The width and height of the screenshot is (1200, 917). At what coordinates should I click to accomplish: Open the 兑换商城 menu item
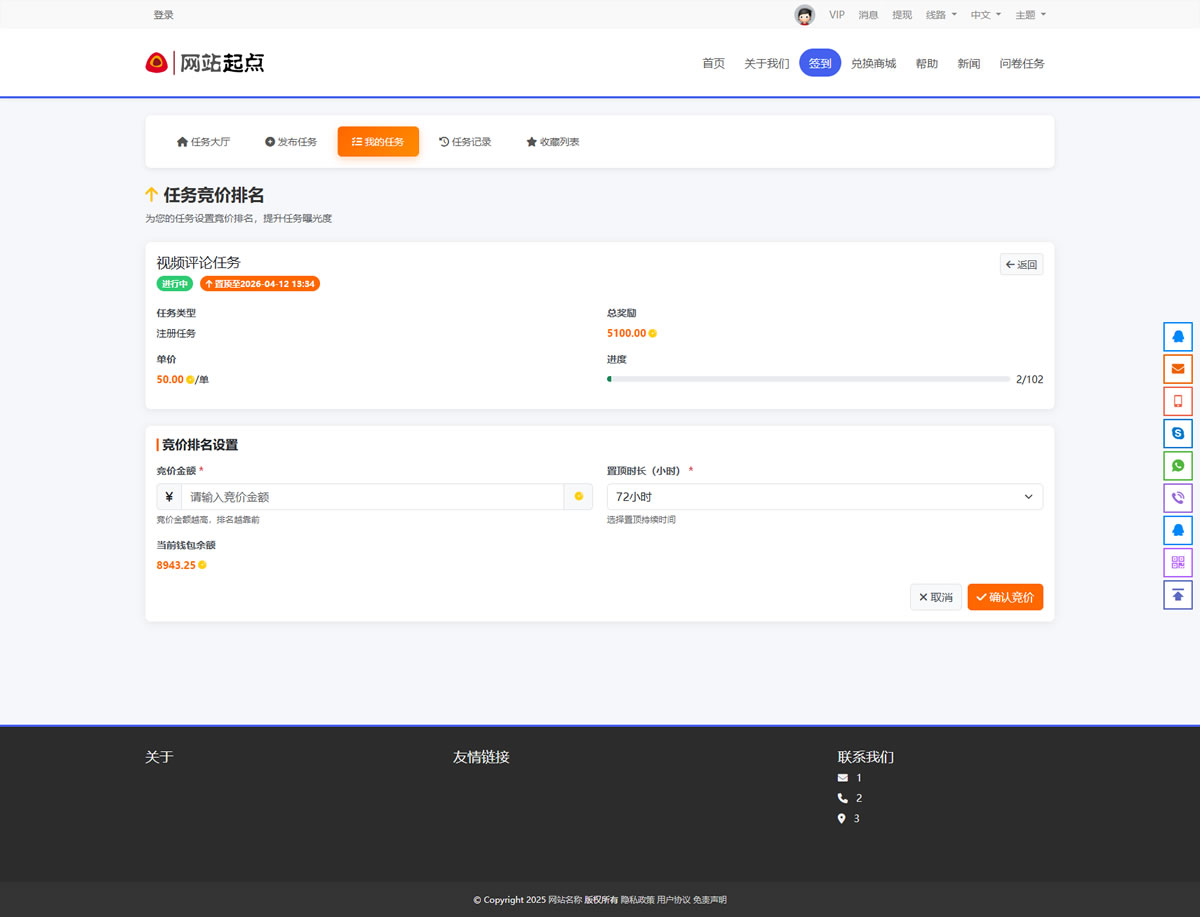pos(874,62)
